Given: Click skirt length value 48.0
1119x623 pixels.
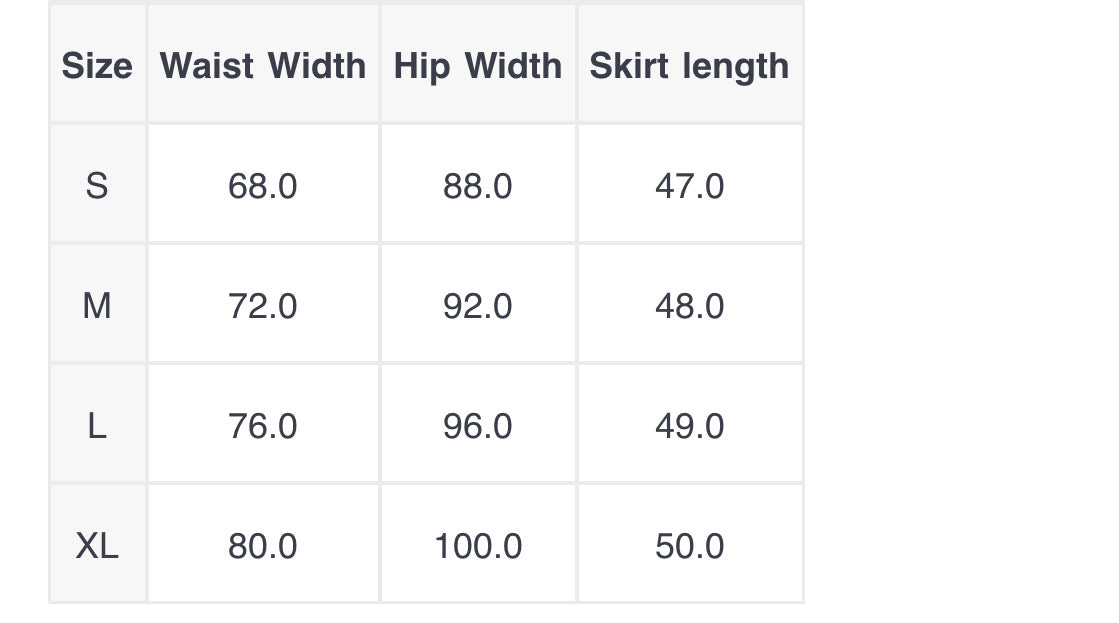Looking at the screenshot, I should pos(689,306).
